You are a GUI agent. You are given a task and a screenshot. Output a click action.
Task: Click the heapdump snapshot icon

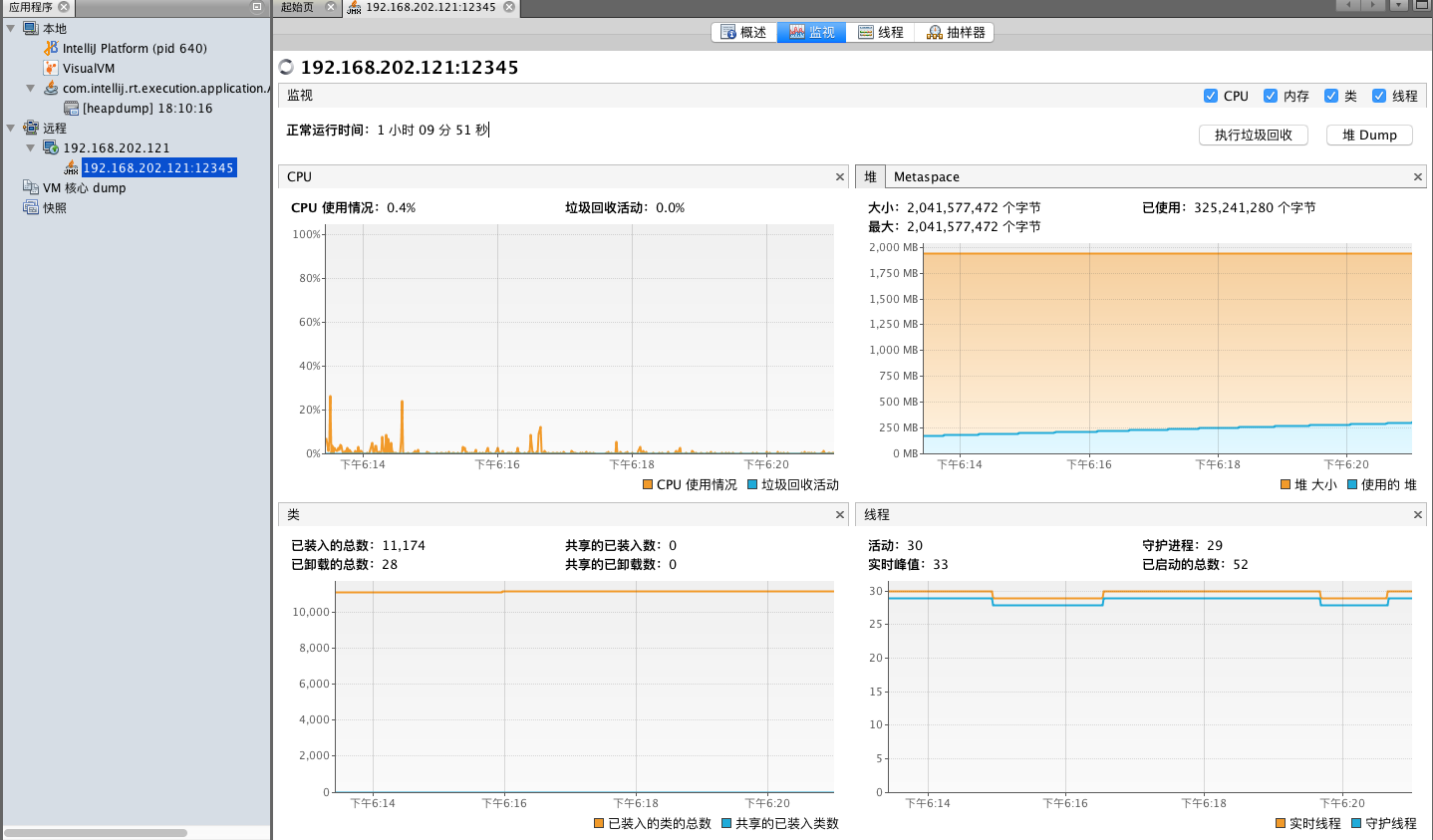coord(71,108)
